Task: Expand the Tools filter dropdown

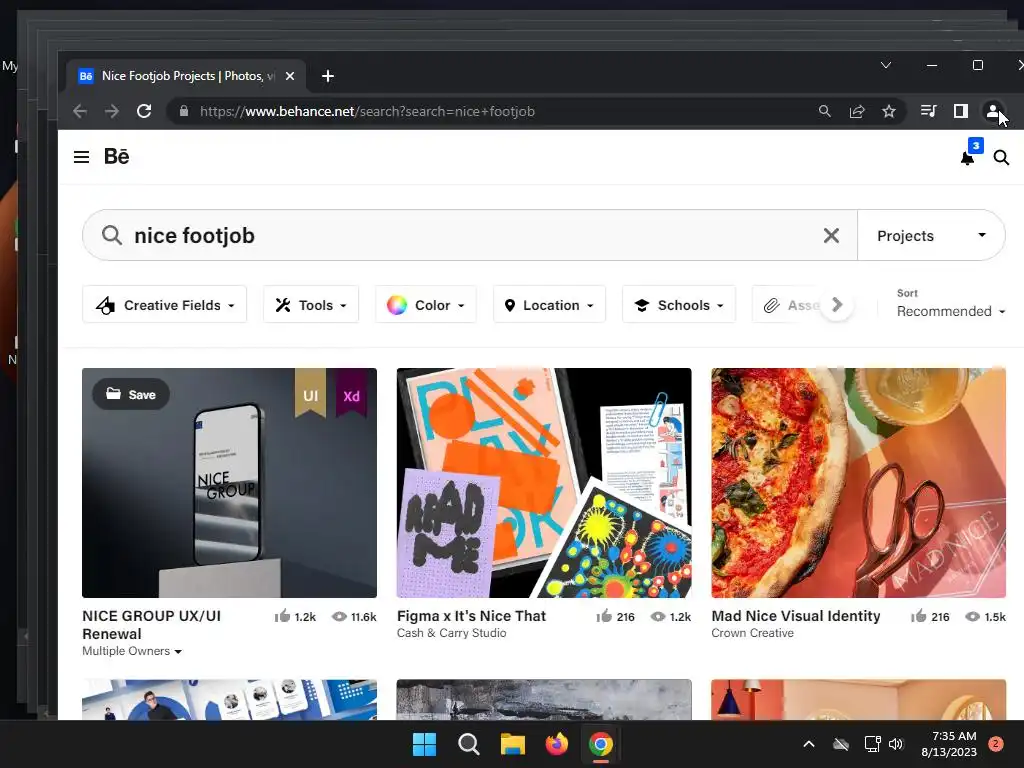Action: pyautogui.click(x=311, y=304)
